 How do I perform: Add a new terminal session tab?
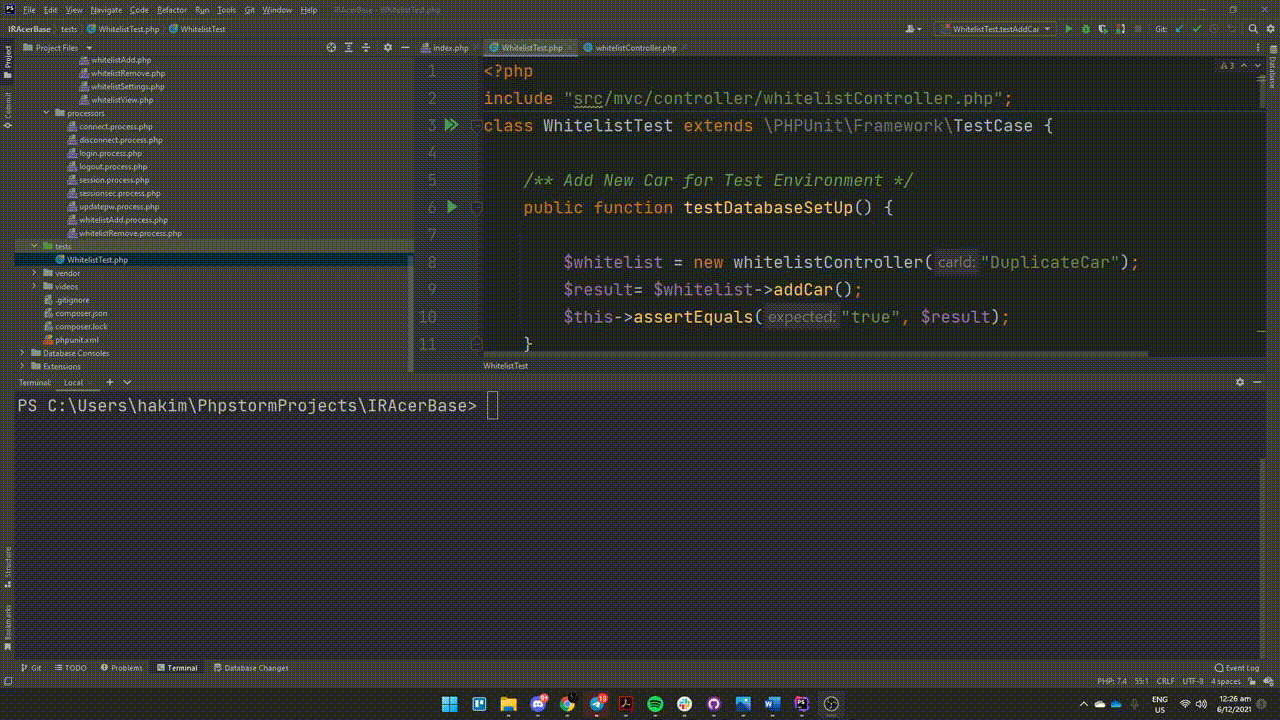110,382
